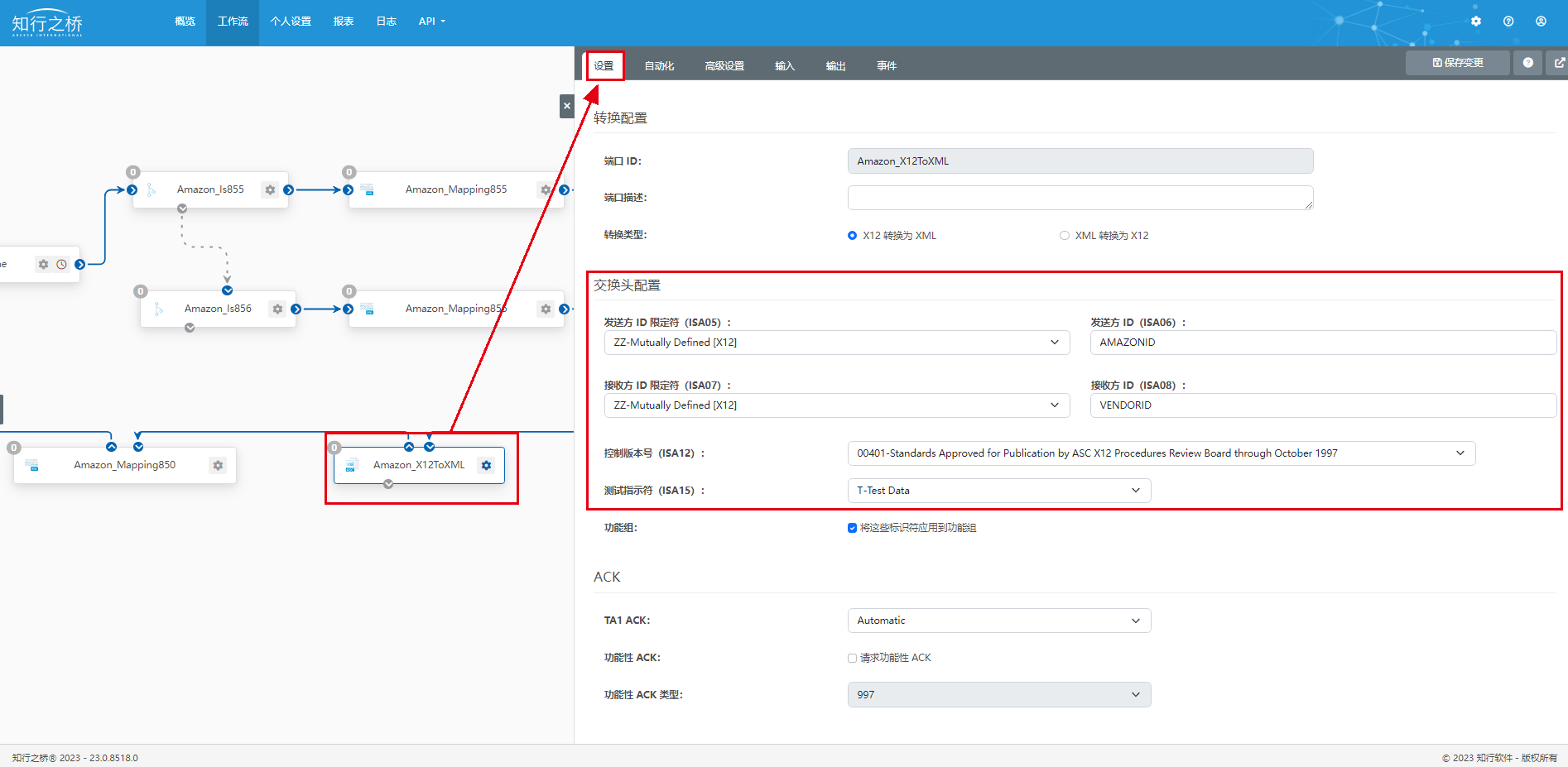
Task: Open settings gear on Amazon_Is855 node
Action: point(270,189)
